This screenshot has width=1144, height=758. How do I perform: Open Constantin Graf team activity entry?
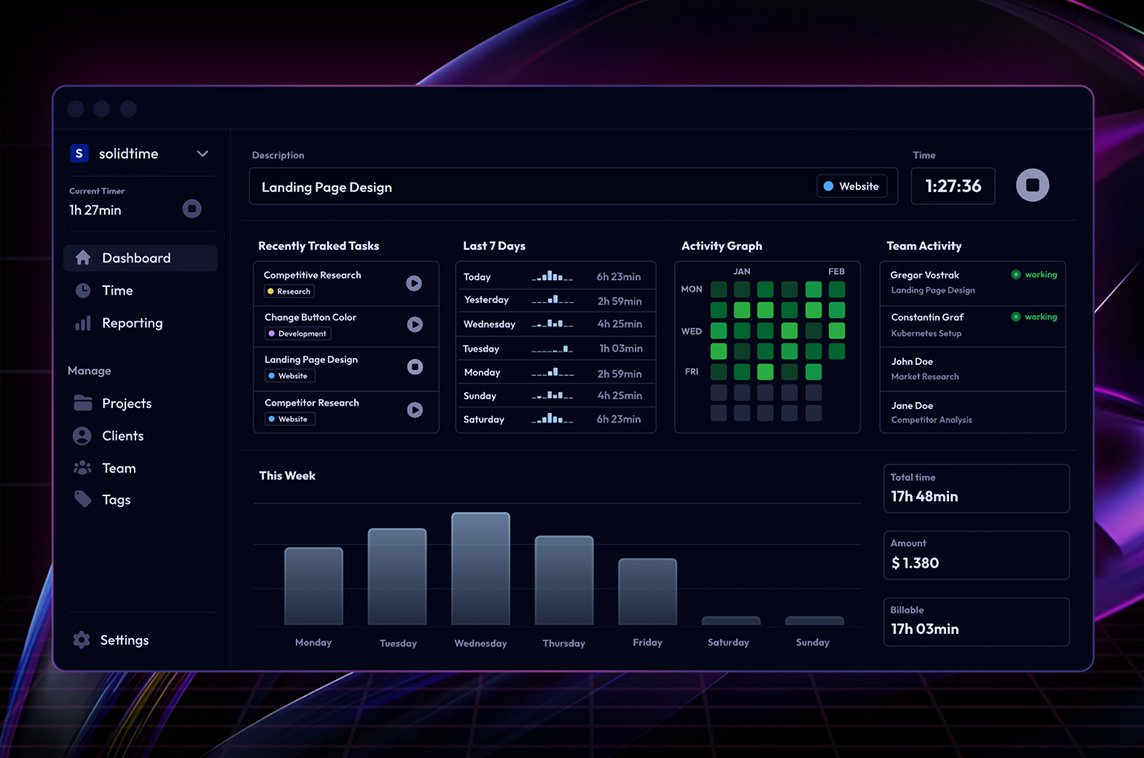pyautogui.click(x=973, y=325)
